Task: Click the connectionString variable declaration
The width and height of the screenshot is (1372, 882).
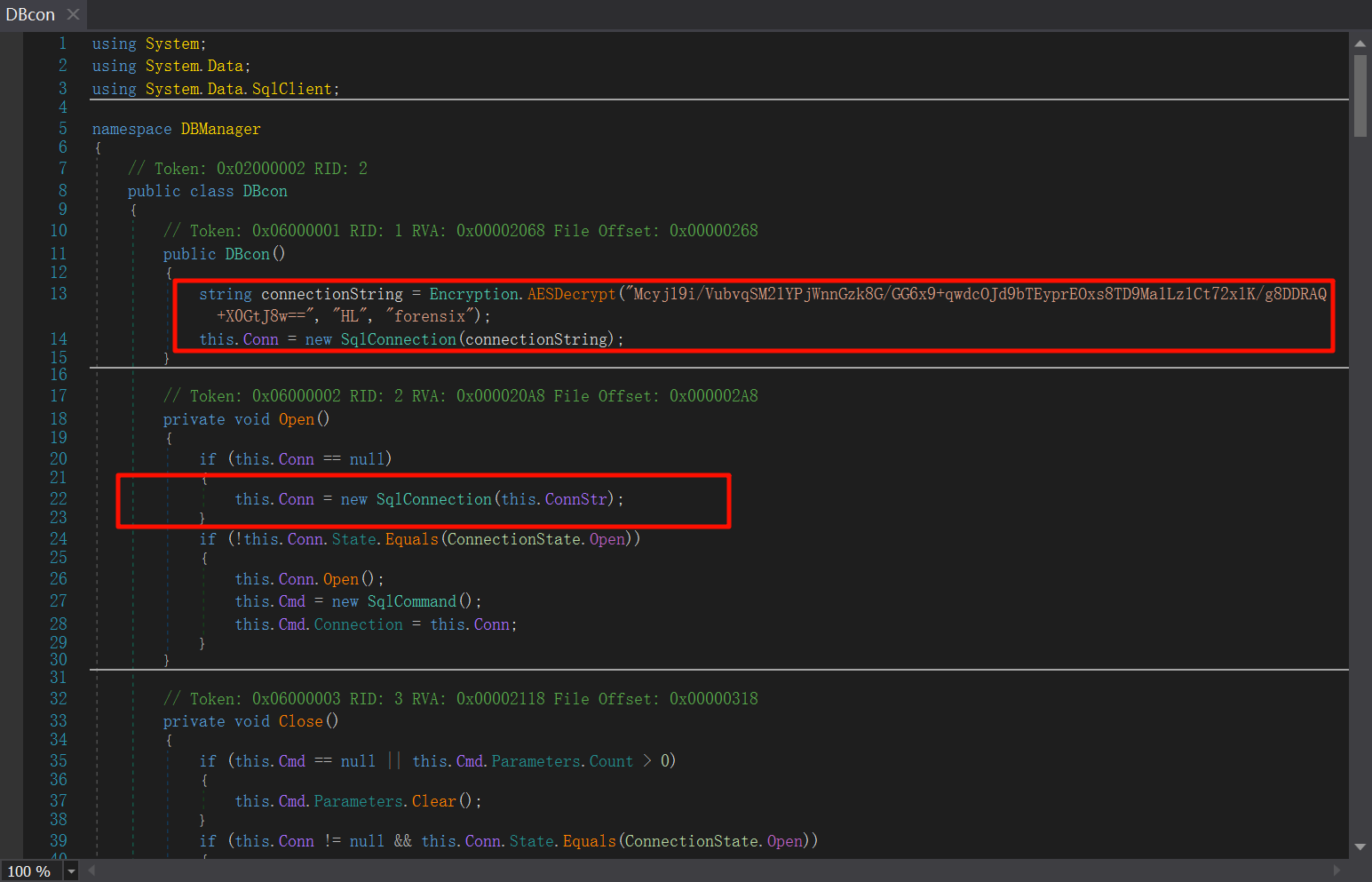Action: point(331,294)
